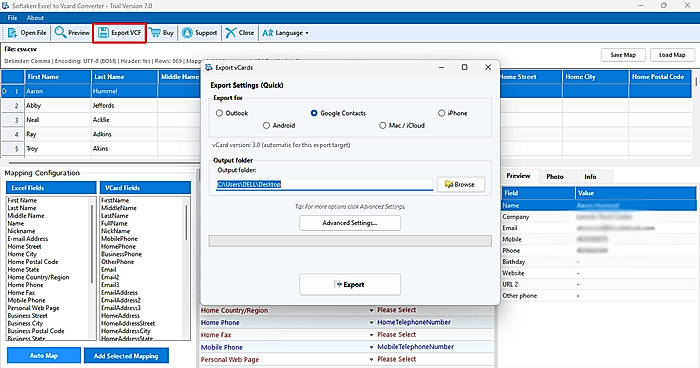Select BusinessPhone in VCard Fields list
The height and width of the screenshot is (368, 700).
pyautogui.click(x=121, y=254)
